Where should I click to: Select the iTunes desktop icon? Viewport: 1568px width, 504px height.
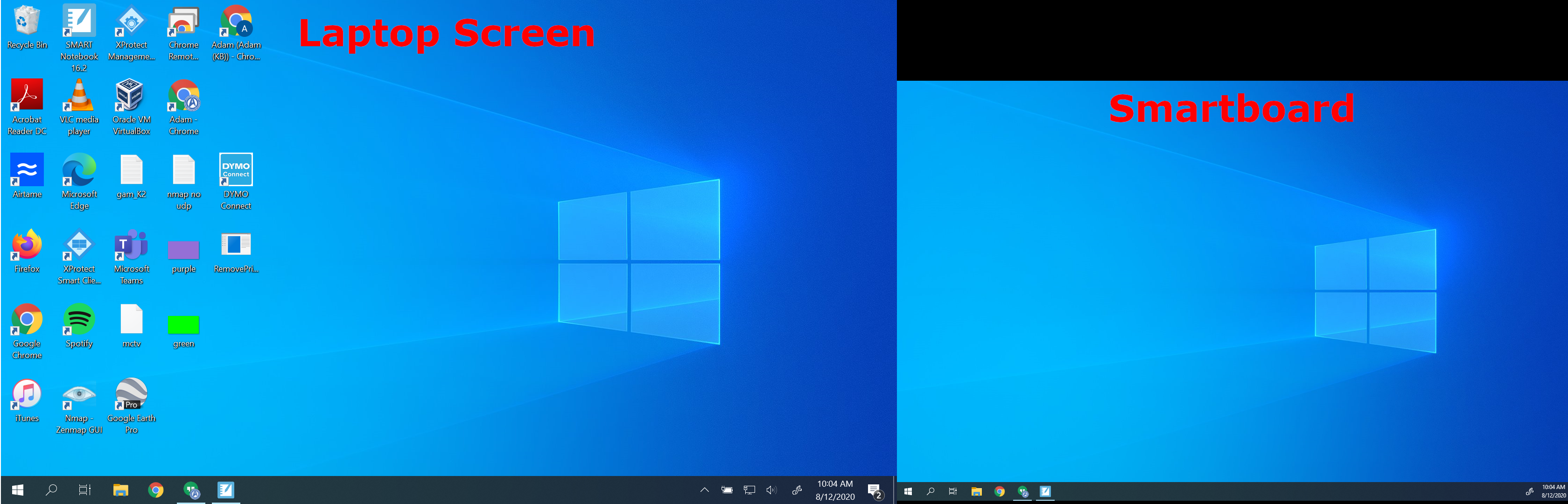27,394
